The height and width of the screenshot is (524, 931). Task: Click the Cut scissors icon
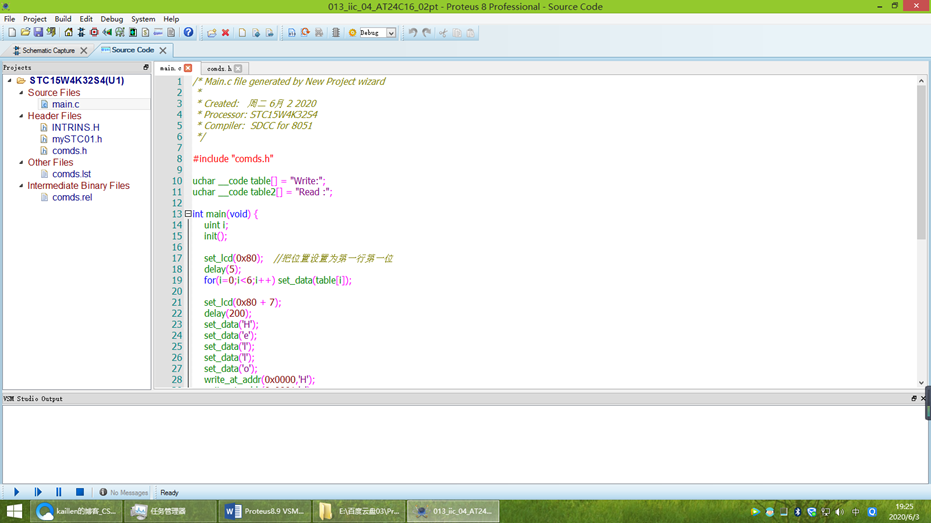pyautogui.click(x=443, y=33)
